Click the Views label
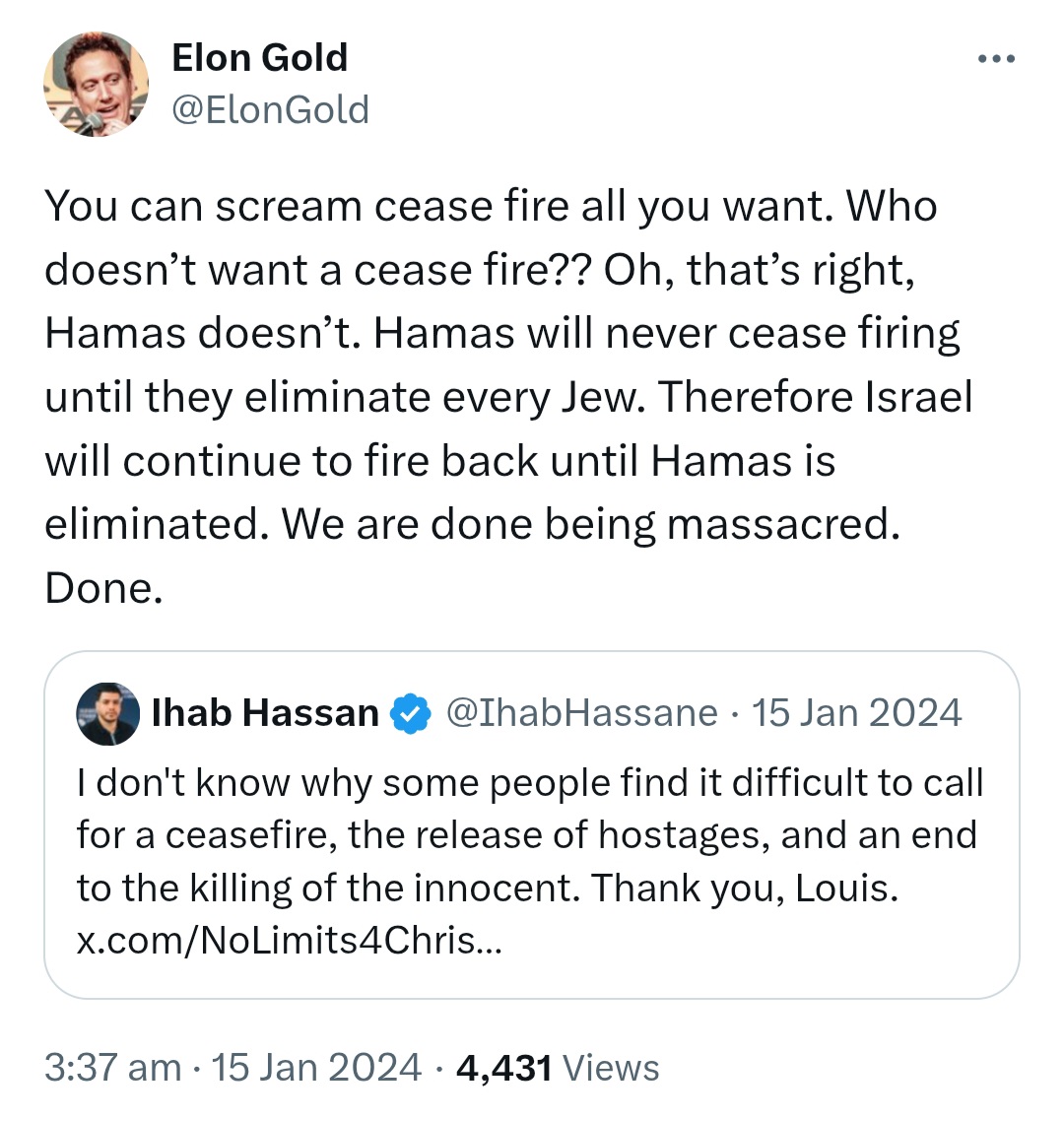 pos(612,1068)
